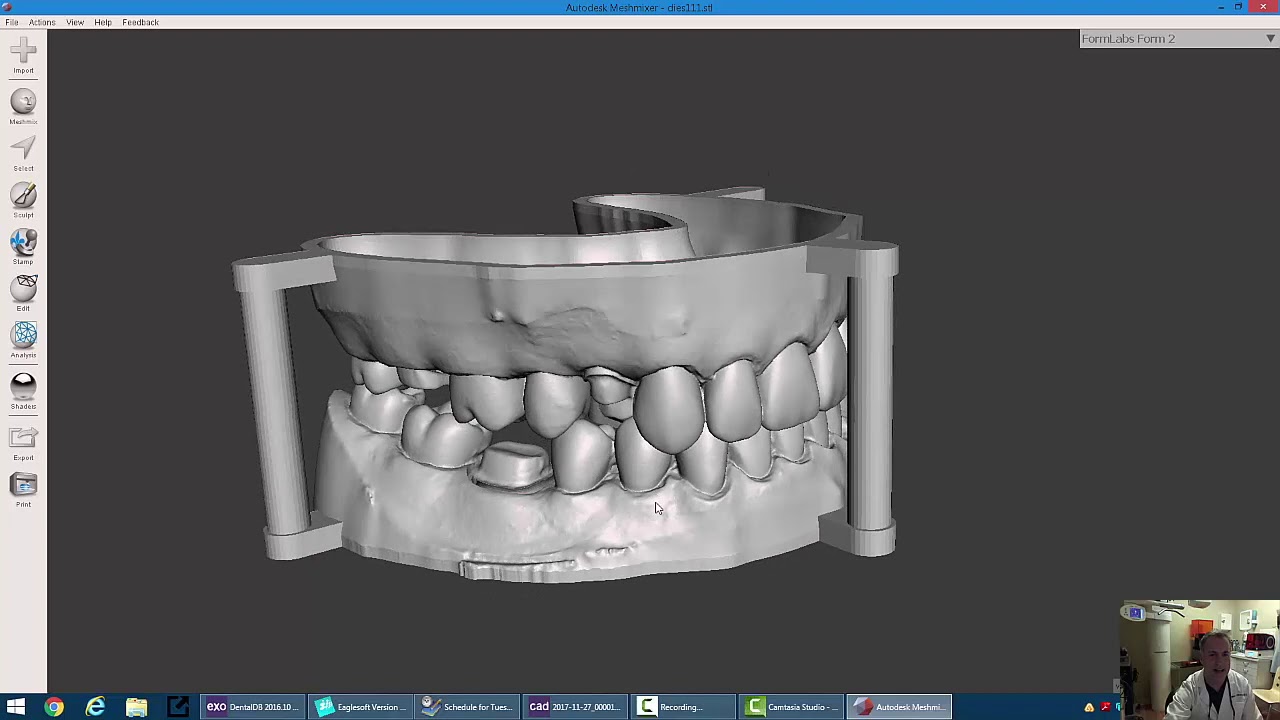
Task: Open the Edit tools panel
Action: (23, 293)
